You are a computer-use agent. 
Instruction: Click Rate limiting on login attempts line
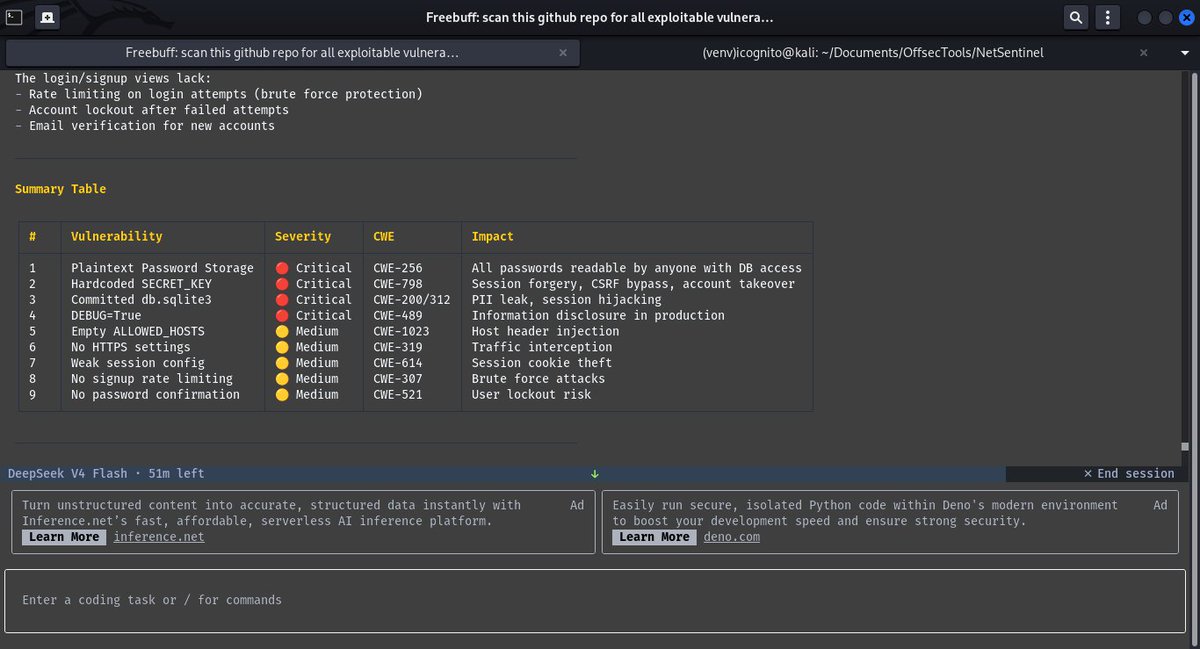pyautogui.click(x=218, y=94)
